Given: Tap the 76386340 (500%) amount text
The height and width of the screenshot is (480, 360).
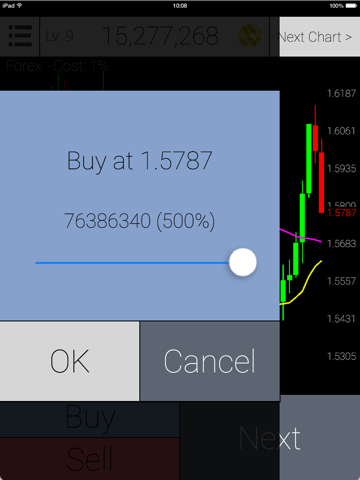Looking at the screenshot, I should coord(140,221).
